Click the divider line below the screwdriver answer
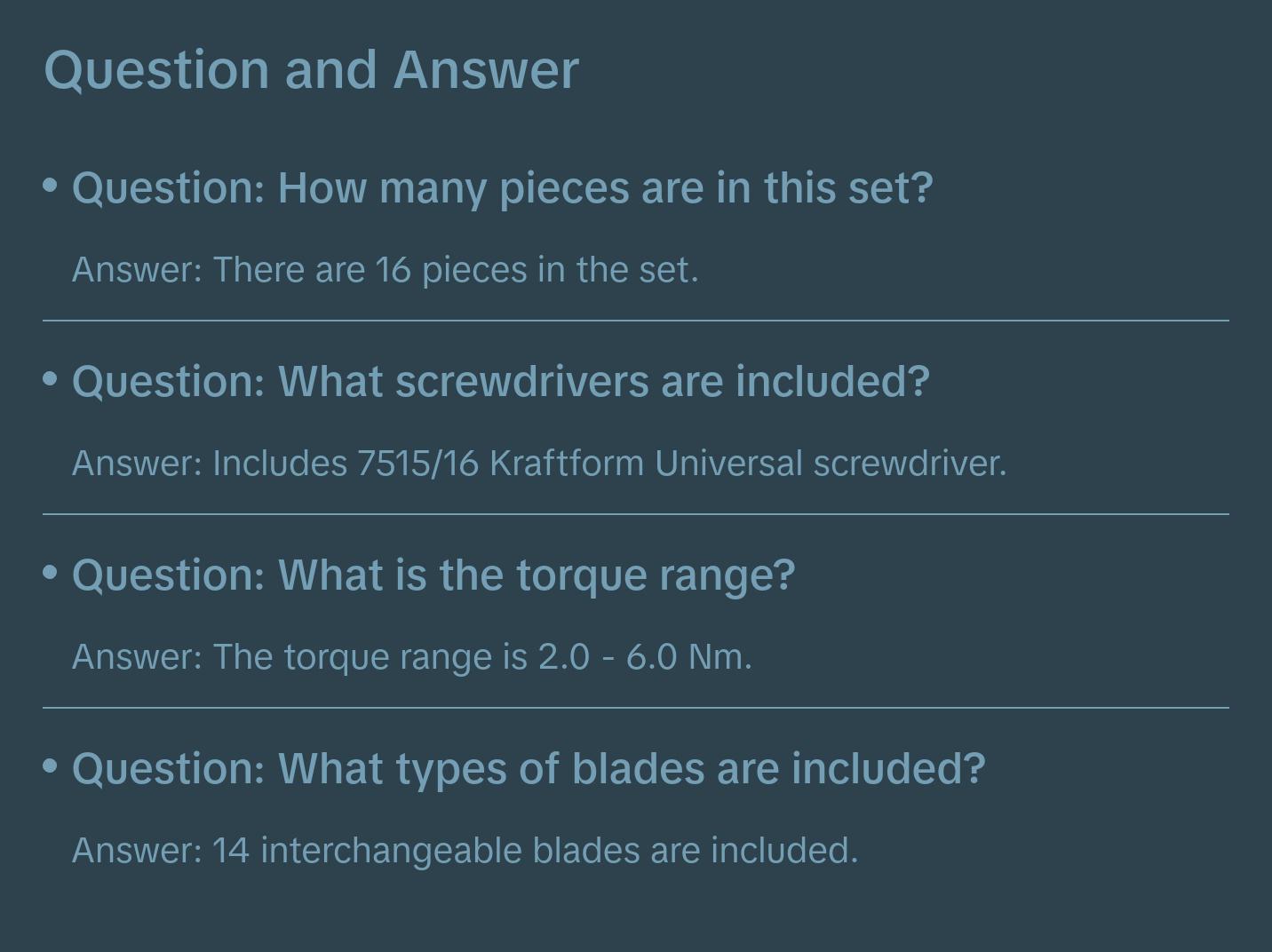Image resolution: width=1272 pixels, height=952 pixels. point(636,514)
